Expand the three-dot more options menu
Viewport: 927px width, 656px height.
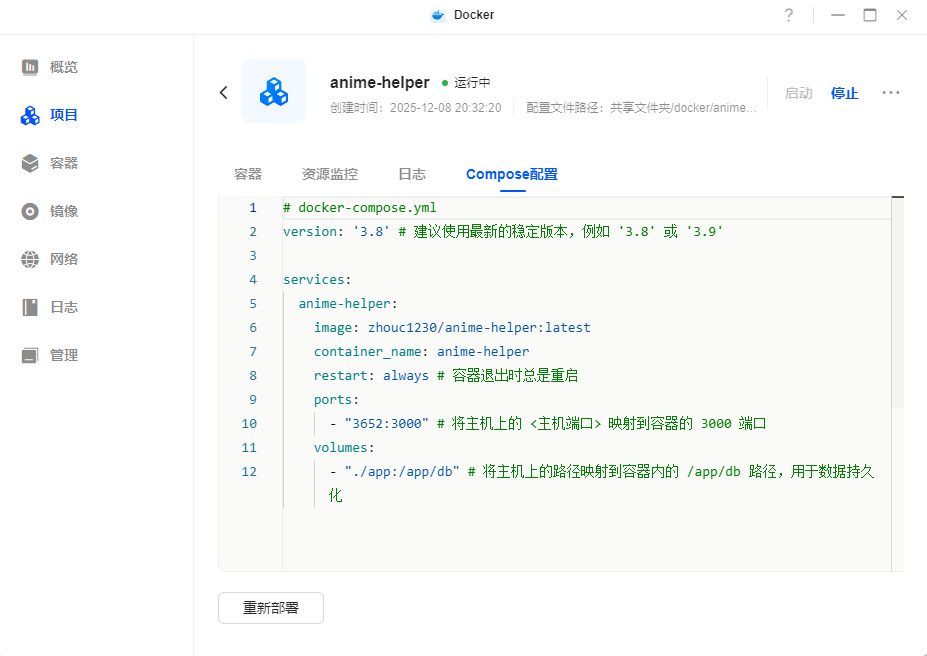pyautogui.click(x=891, y=93)
